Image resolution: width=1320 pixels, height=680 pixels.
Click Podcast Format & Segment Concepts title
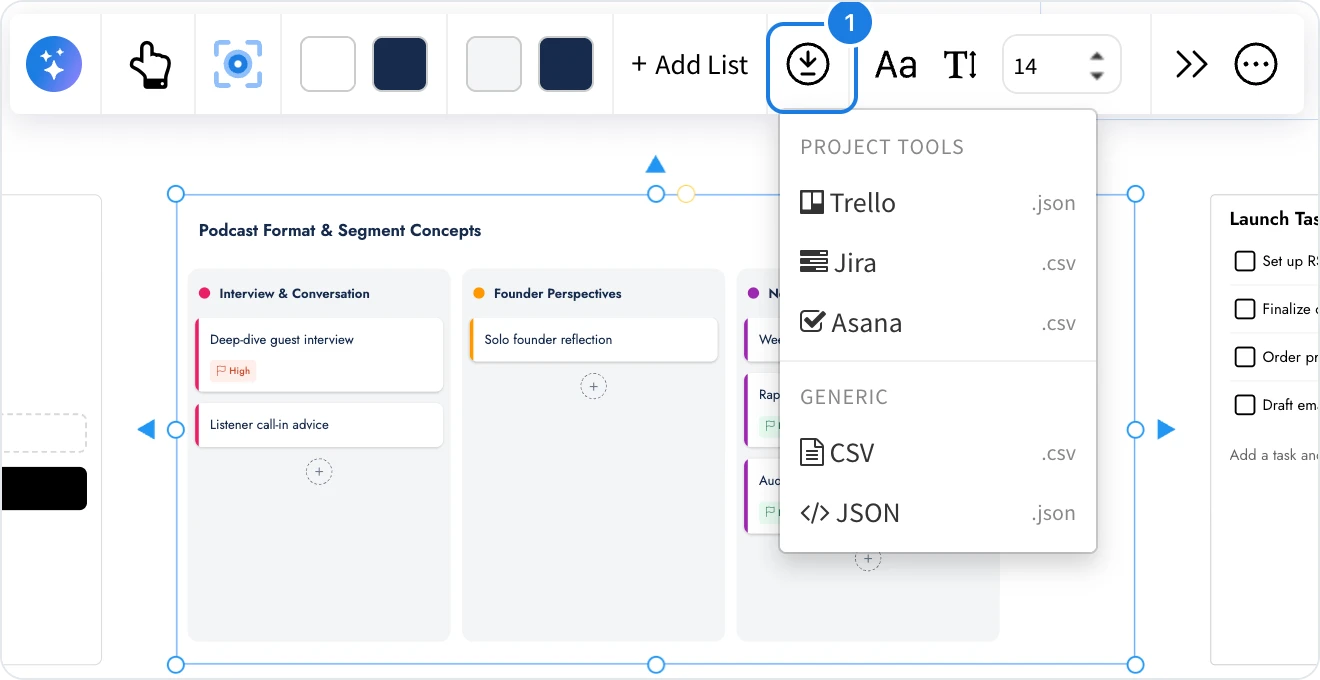pyautogui.click(x=340, y=231)
